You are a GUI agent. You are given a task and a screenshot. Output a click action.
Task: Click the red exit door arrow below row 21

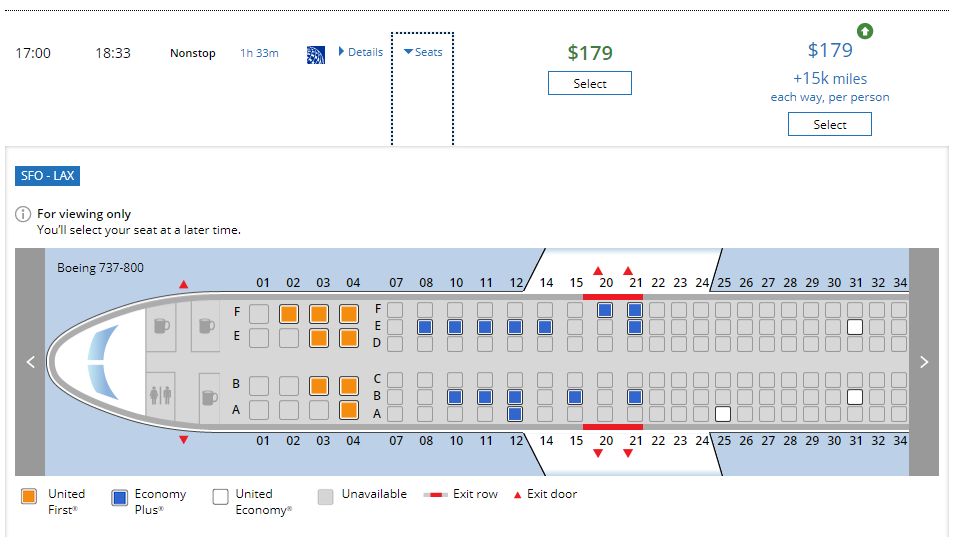tap(628, 453)
